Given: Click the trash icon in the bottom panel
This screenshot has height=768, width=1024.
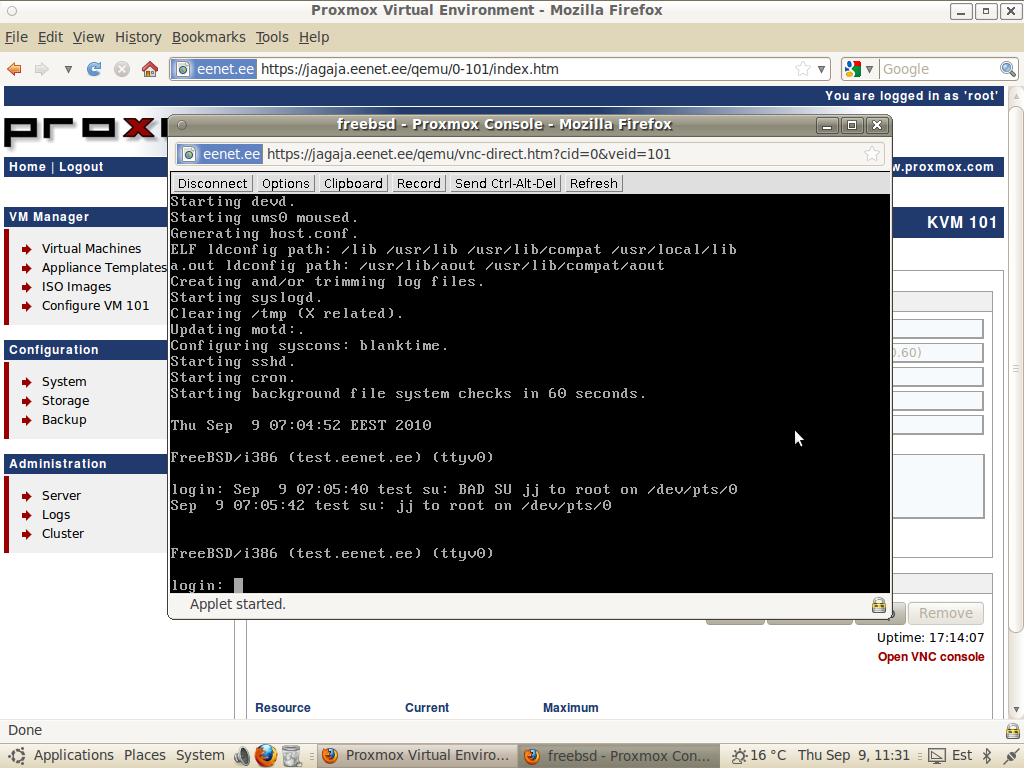Looking at the screenshot, I should [x=291, y=756].
